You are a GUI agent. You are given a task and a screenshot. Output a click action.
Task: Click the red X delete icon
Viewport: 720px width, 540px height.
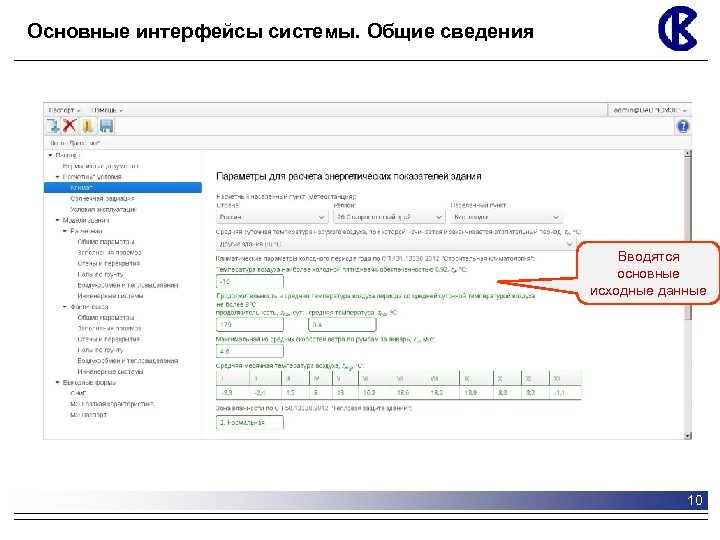tap(69, 126)
